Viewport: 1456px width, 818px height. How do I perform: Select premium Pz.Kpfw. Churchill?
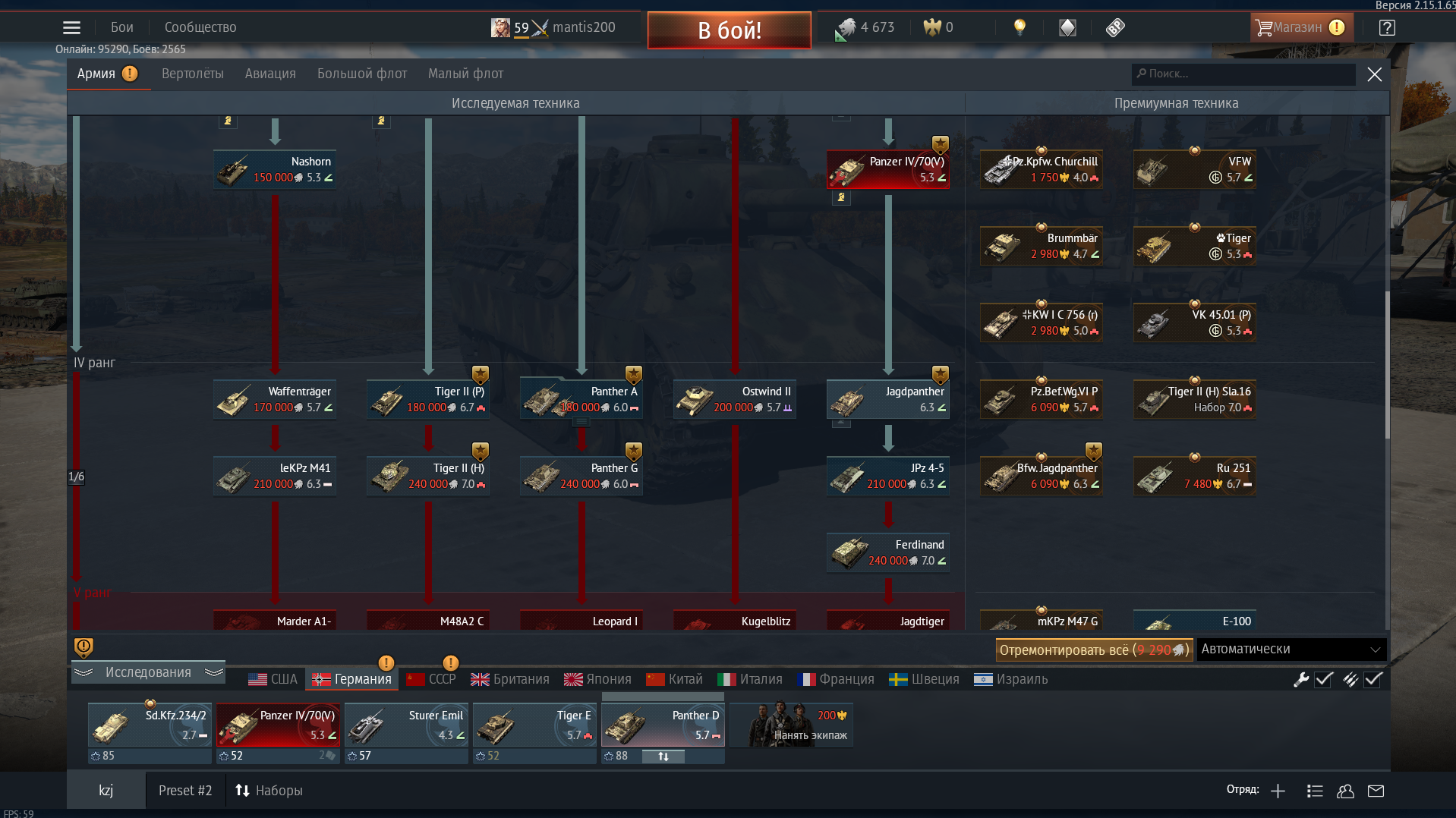click(1042, 169)
